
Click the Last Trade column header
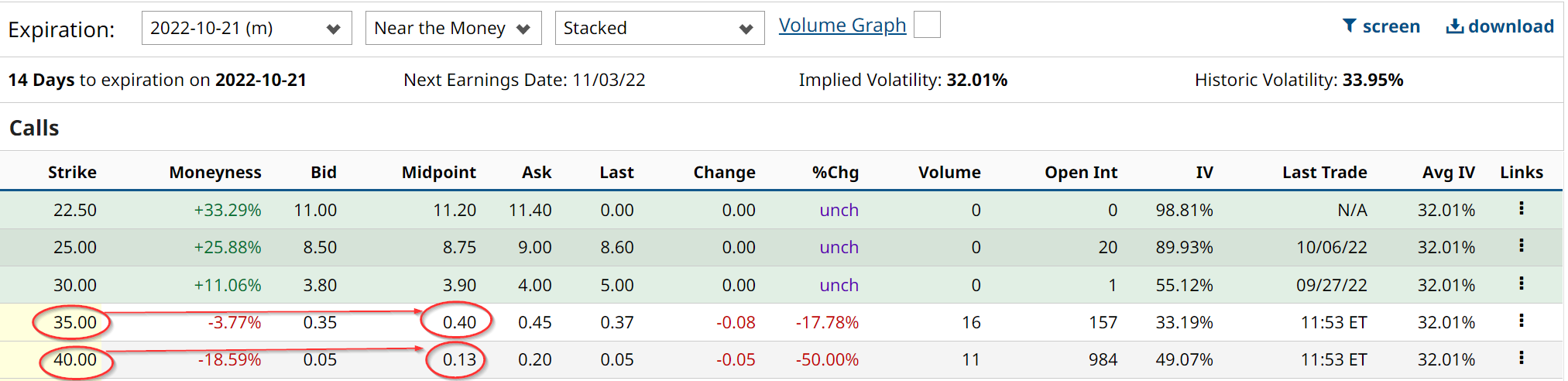click(x=1324, y=172)
